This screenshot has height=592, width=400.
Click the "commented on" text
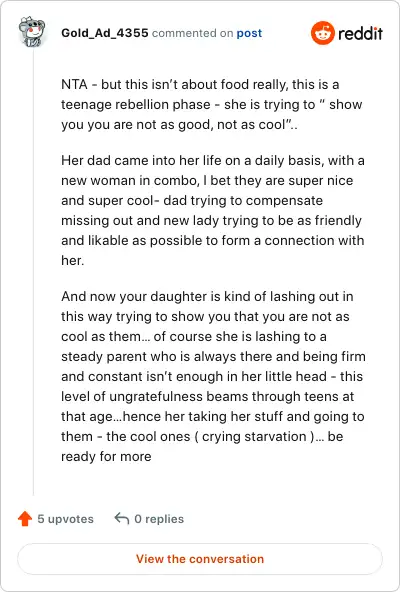(x=192, y=33)
